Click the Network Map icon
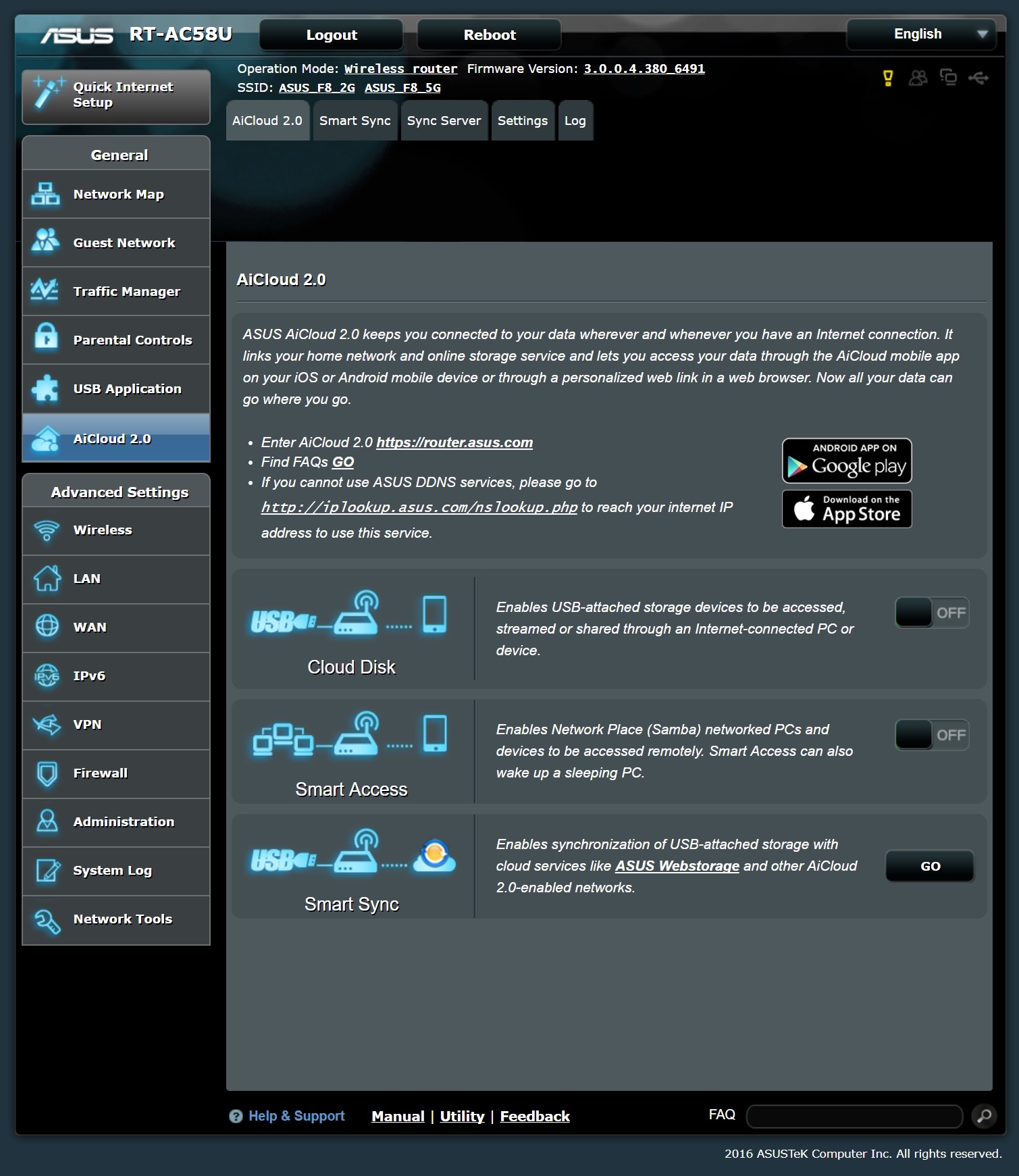 [45, 195]
